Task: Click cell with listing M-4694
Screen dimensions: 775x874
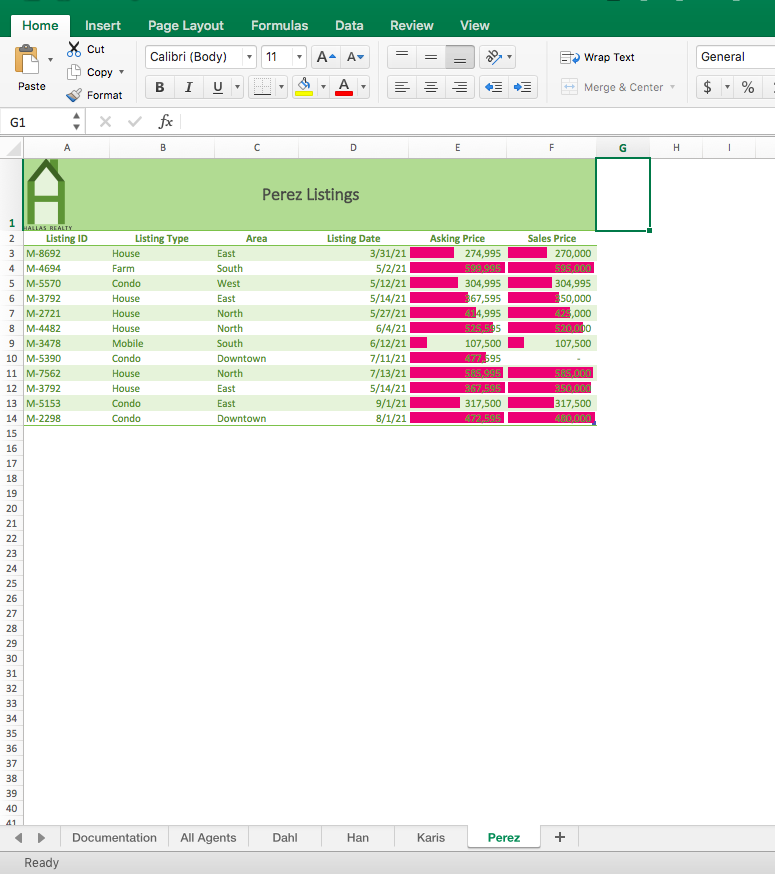Action: tap(66, 269)
